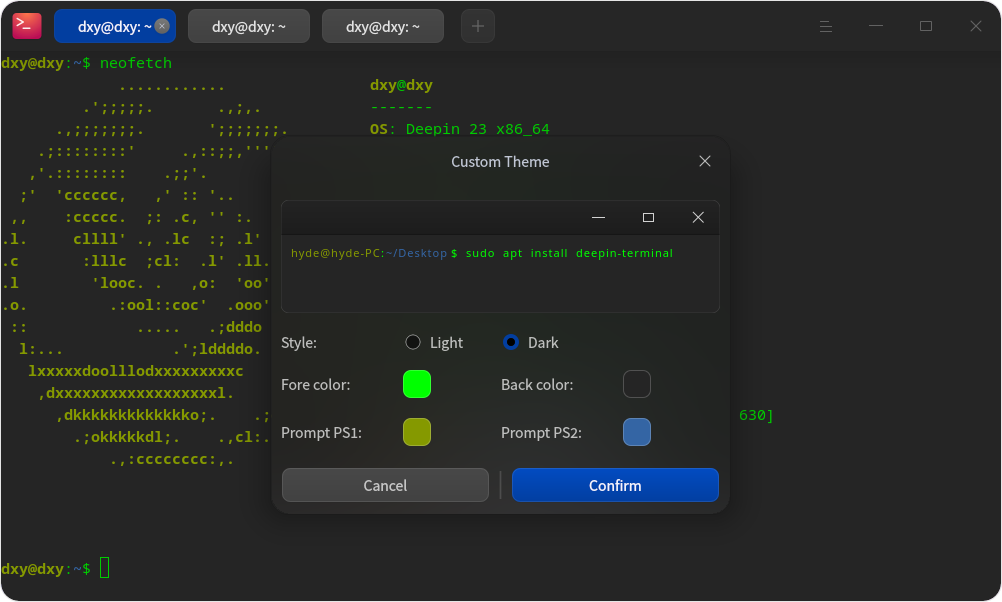Cancel the custom theme changes
1002x602 pixels.
[x=384, y=485]
